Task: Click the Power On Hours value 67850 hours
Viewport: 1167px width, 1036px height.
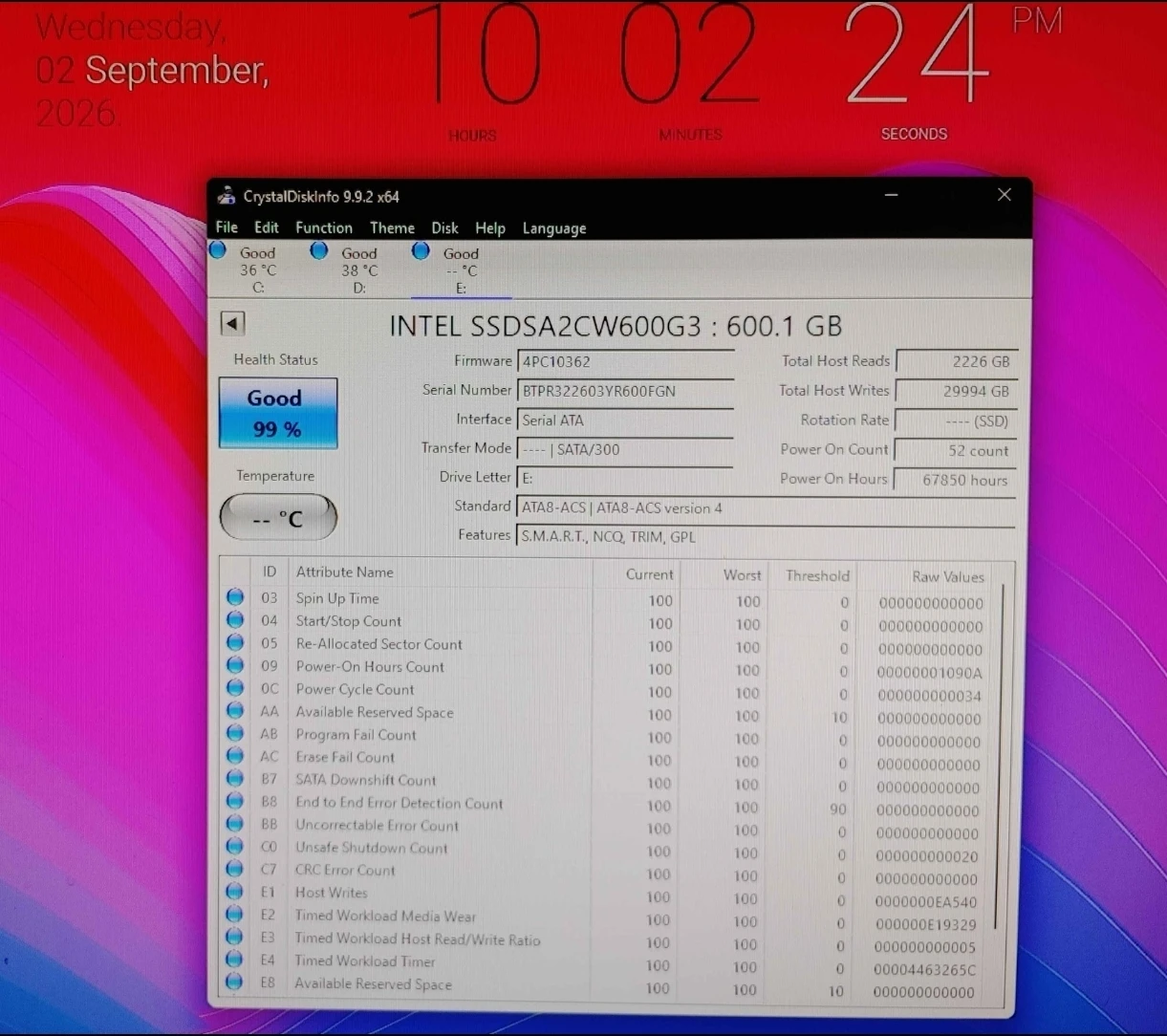Action: (956, 481)
